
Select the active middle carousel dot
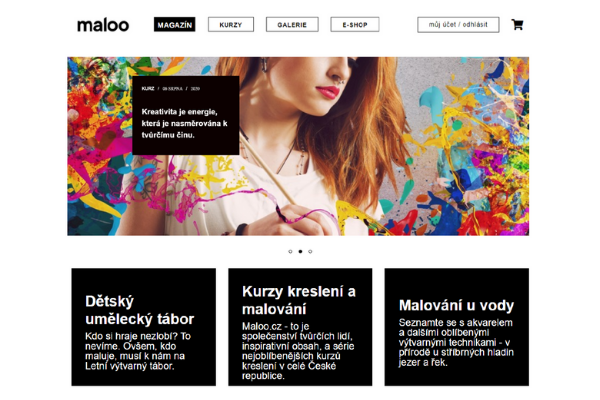coord(300,251)
